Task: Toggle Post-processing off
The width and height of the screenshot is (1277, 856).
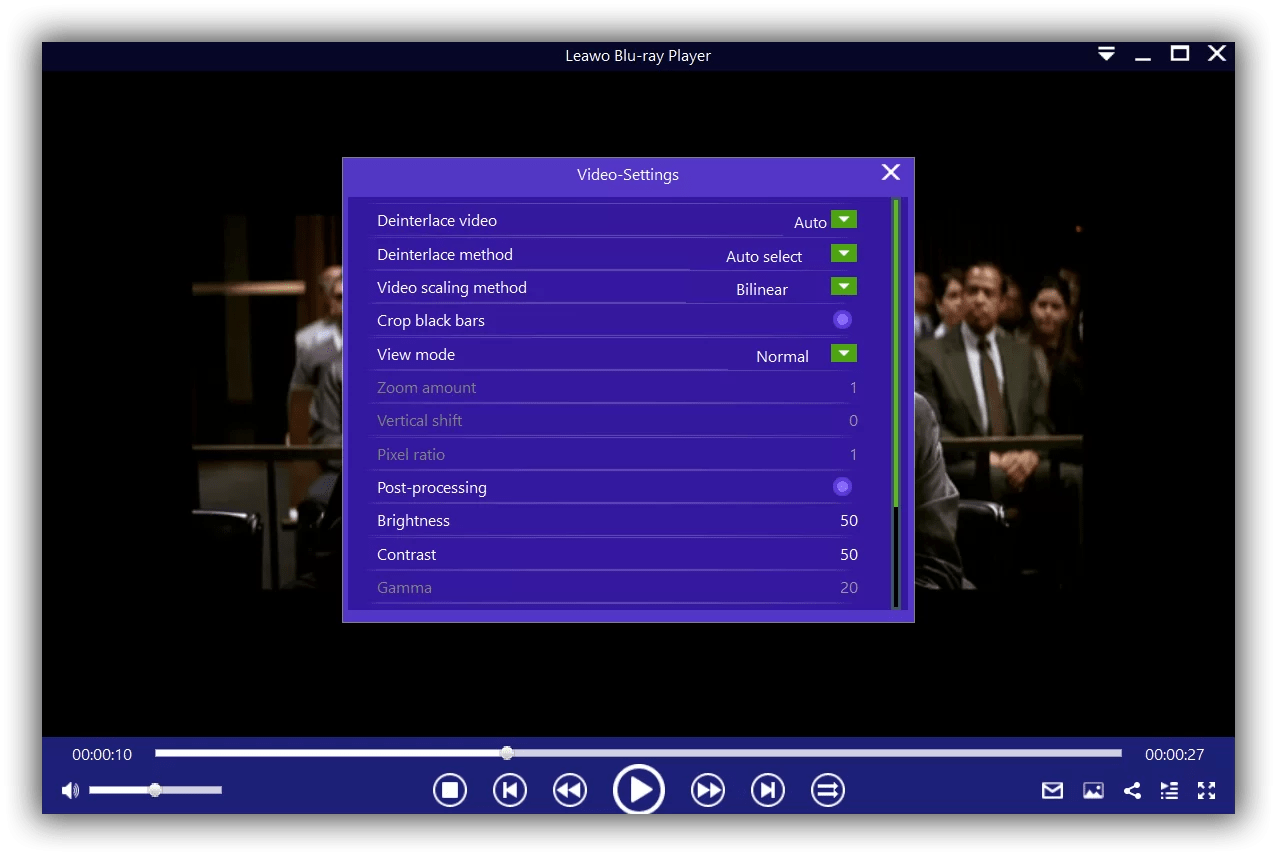Action: pos(842,486)
